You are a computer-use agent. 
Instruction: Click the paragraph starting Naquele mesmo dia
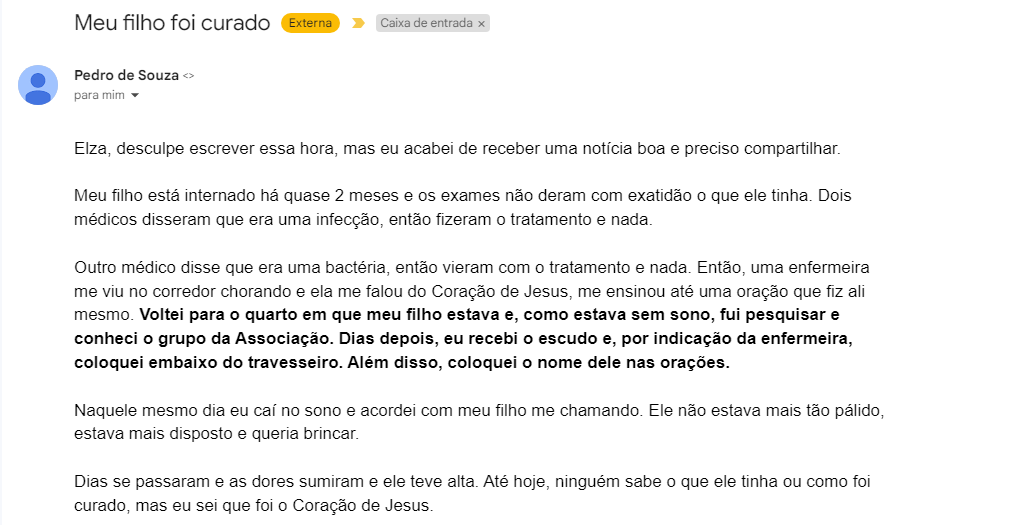click(479, 422)
